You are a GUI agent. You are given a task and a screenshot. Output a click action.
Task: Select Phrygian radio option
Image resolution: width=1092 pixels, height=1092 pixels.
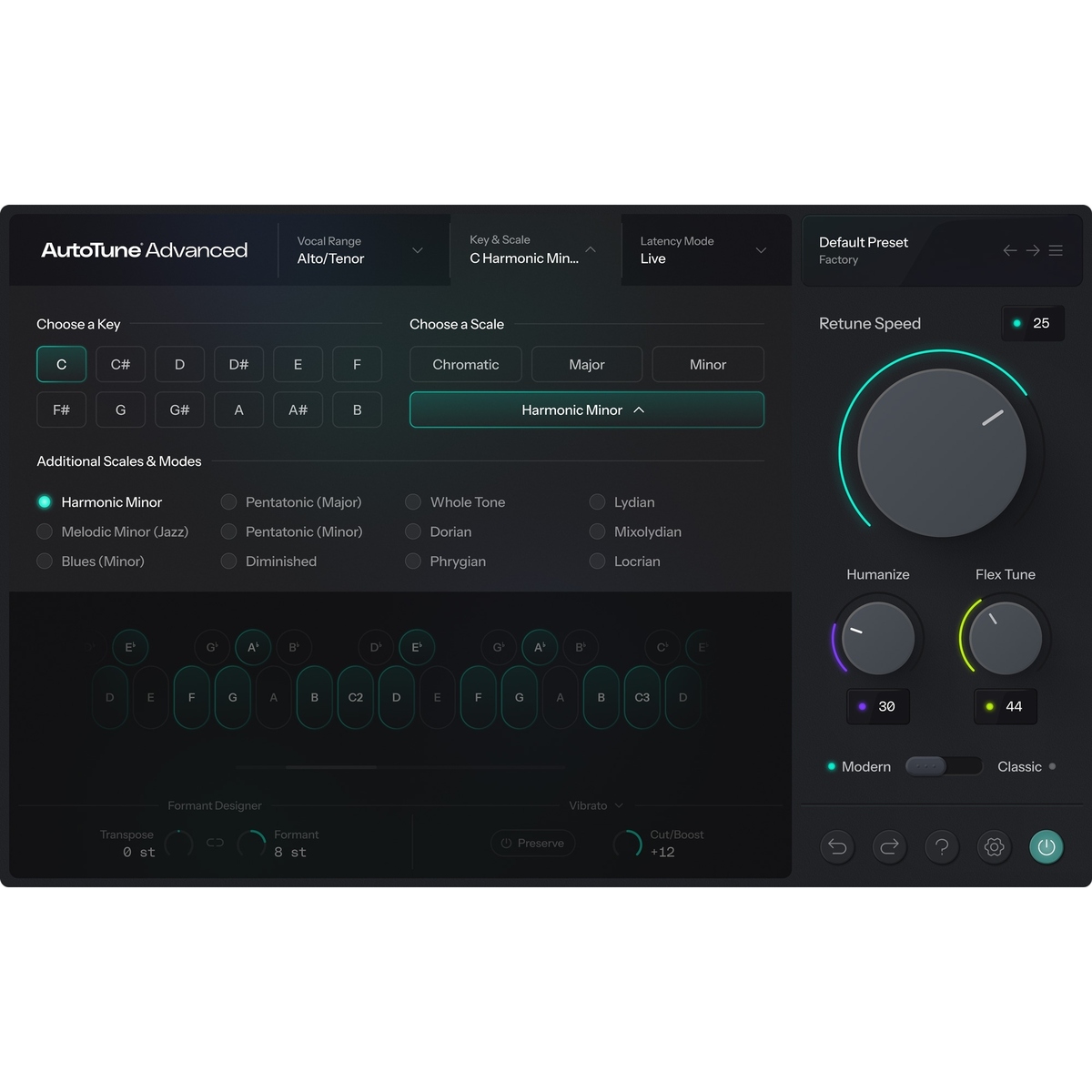pos(413,561)
